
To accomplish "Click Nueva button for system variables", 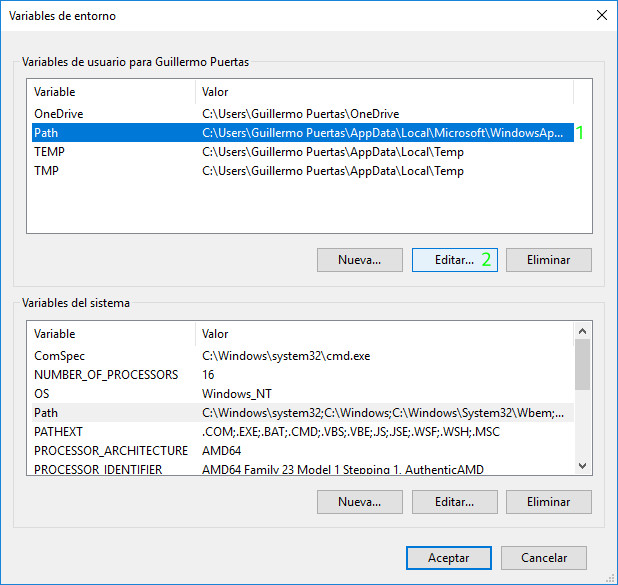I will (x=359, y=502).
